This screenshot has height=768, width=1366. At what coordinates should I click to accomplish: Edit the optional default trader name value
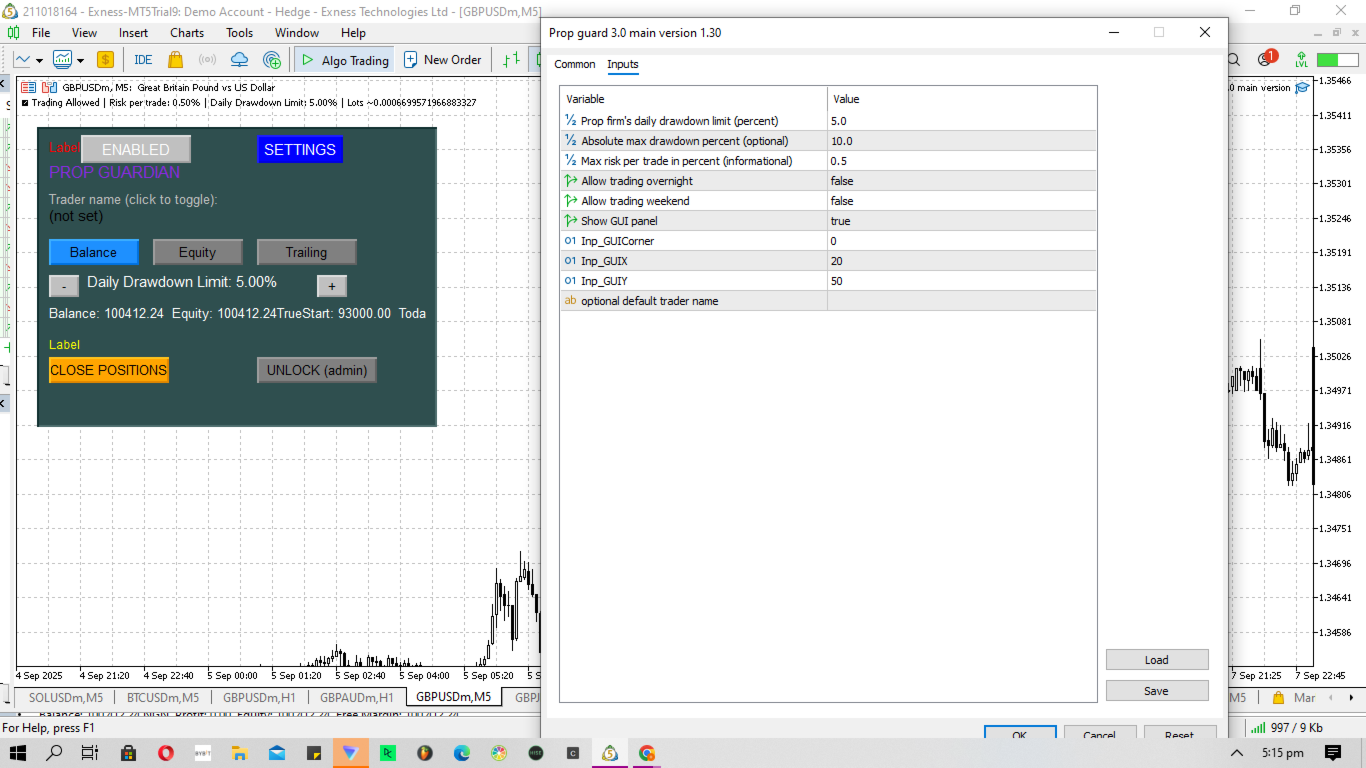(x=961, y=301)
